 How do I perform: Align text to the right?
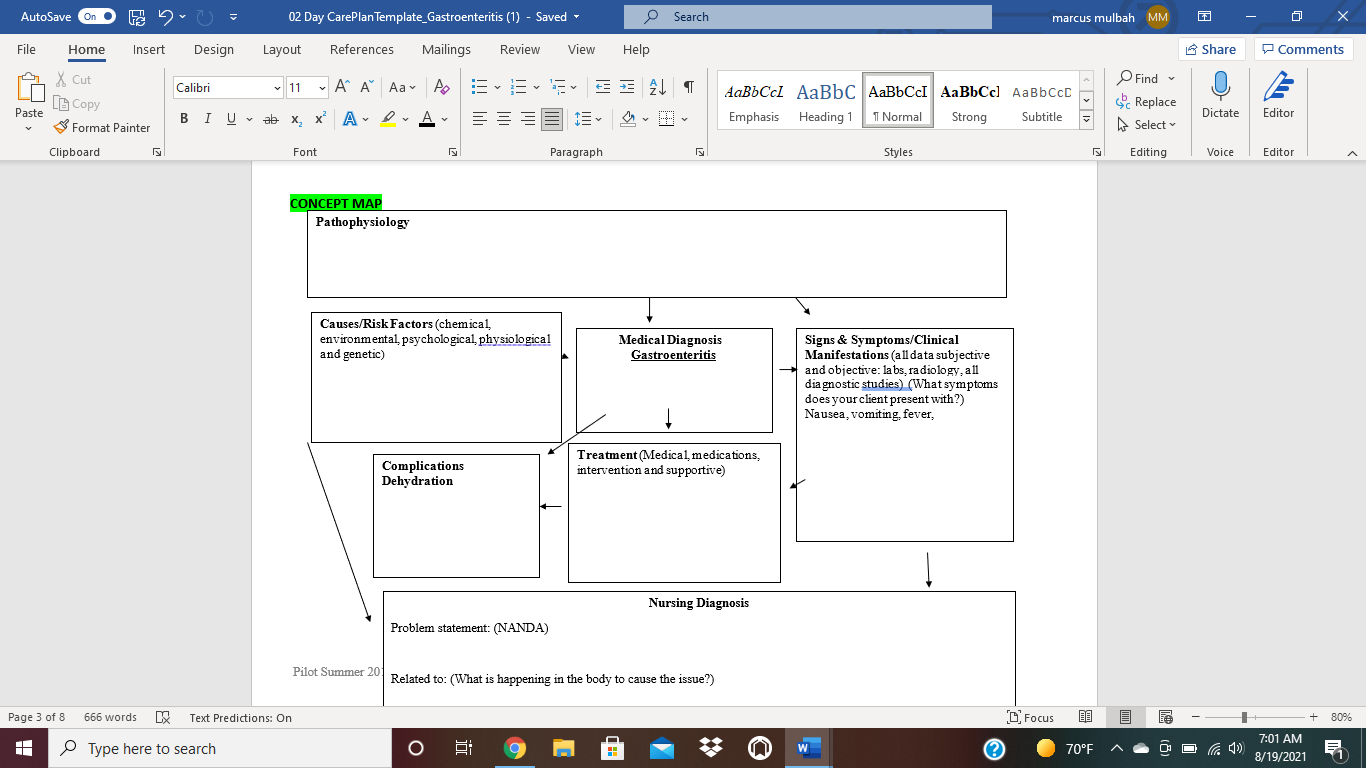[x=528, y=119]
